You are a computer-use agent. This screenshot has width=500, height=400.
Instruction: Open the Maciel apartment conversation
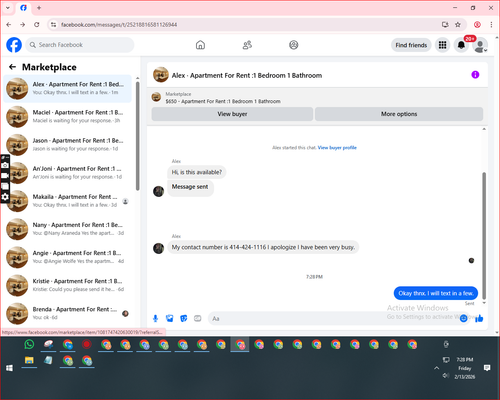point(68,116)
